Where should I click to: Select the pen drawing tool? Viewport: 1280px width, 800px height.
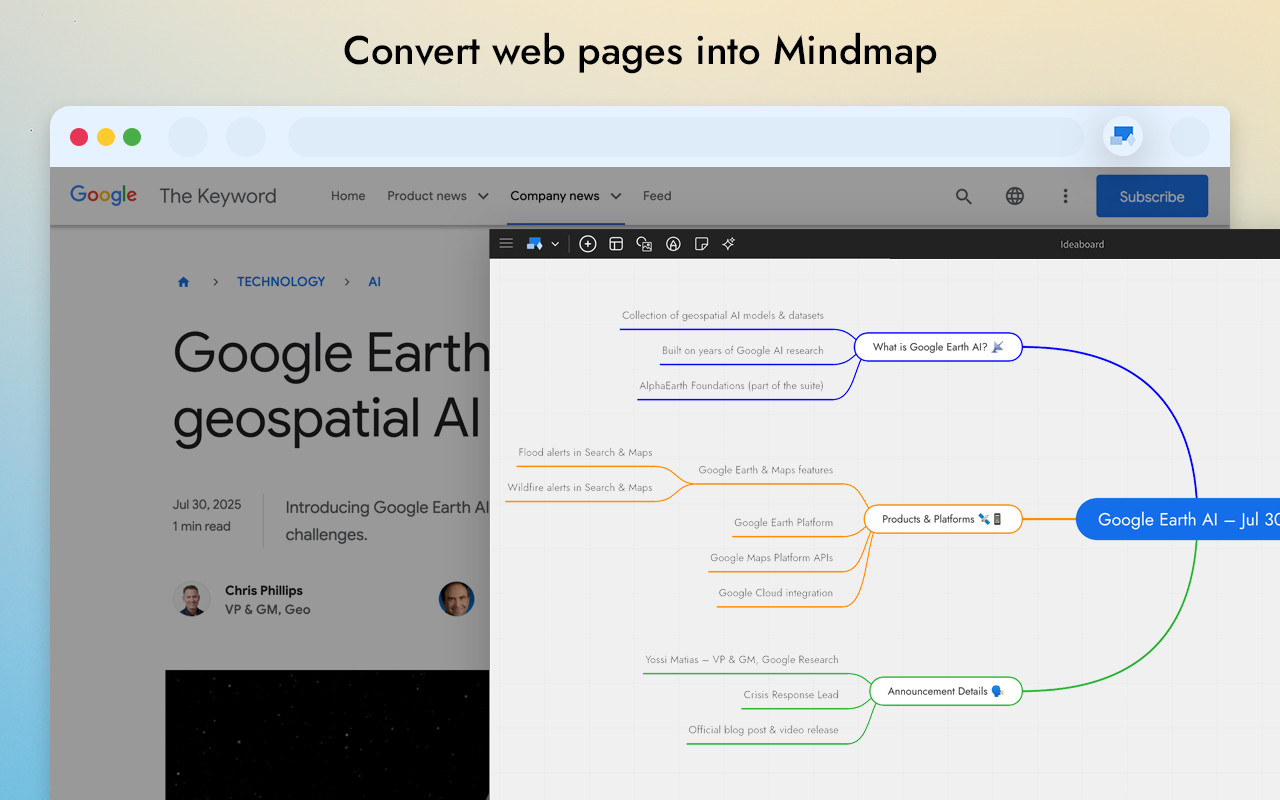coord(673,244)
